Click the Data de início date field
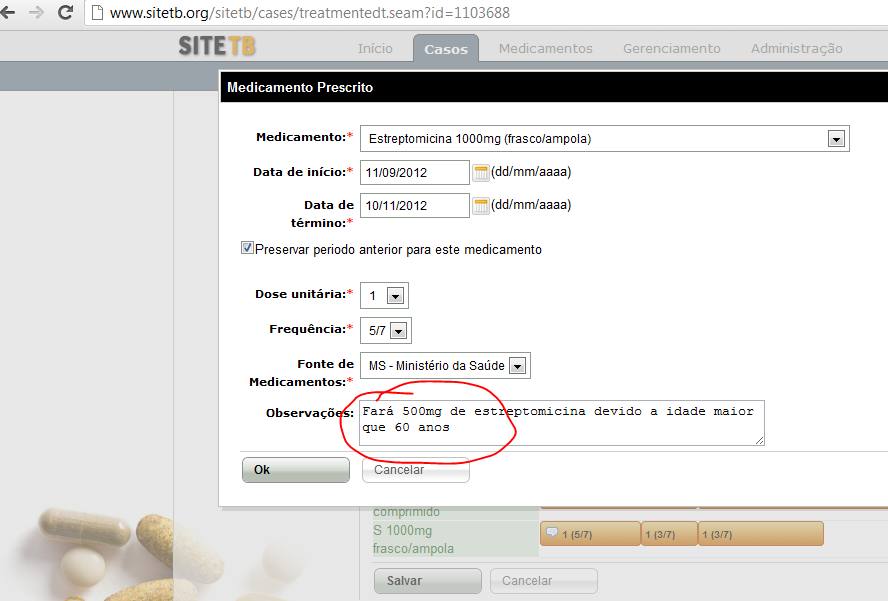 415,172
